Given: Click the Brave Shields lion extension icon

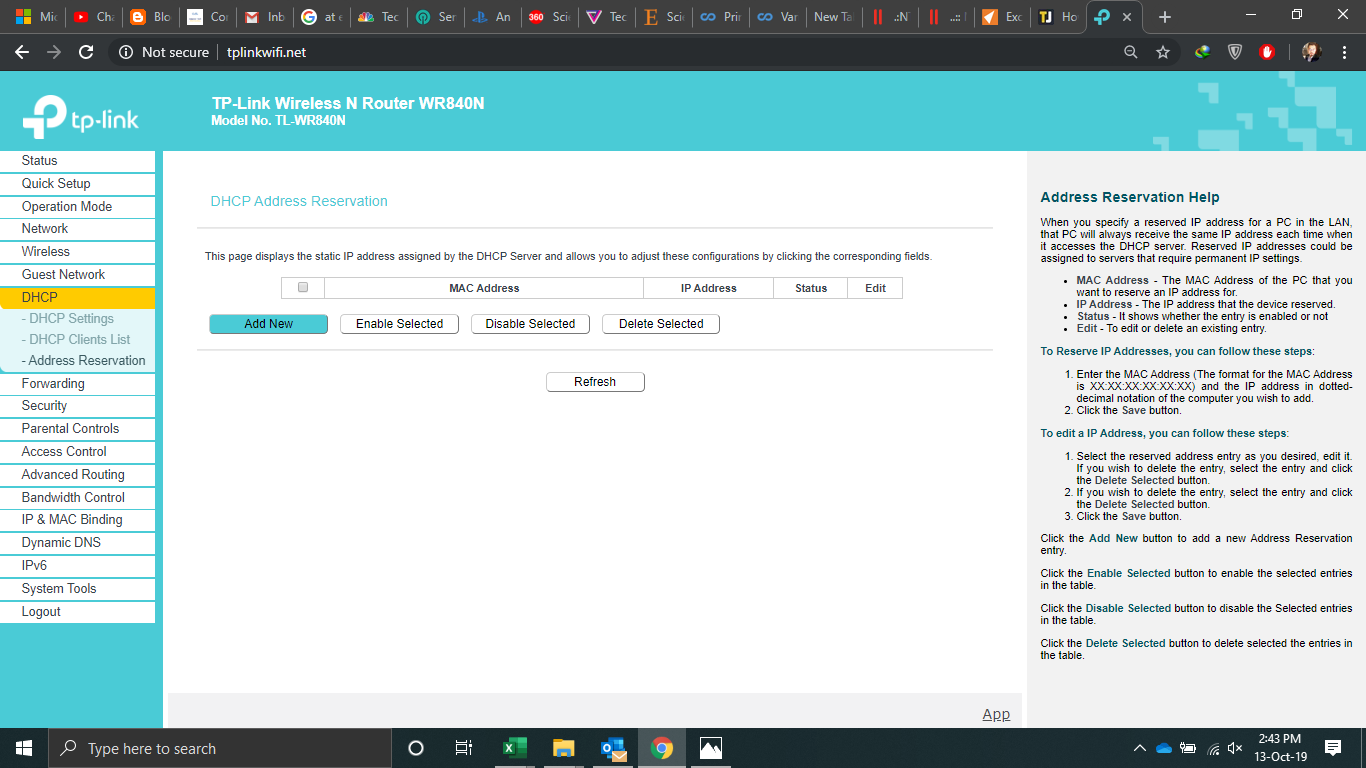Looking at the screenshot, I should pyautogui.click(x=1233, y=52).
